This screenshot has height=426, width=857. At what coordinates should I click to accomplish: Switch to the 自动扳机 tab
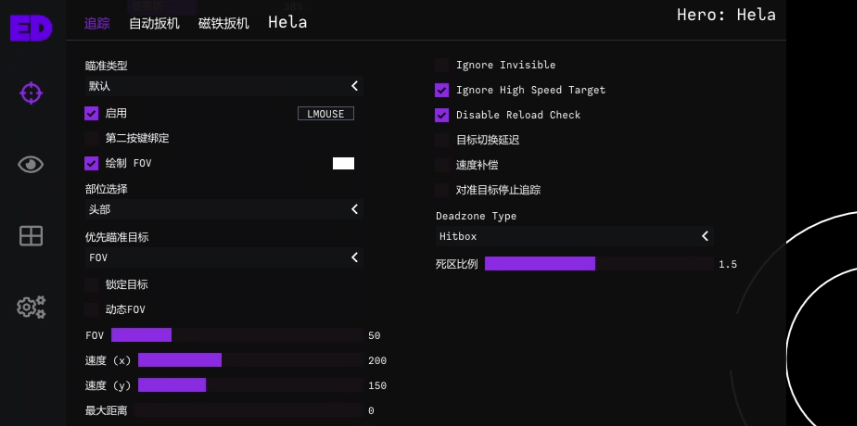point(154,24)
